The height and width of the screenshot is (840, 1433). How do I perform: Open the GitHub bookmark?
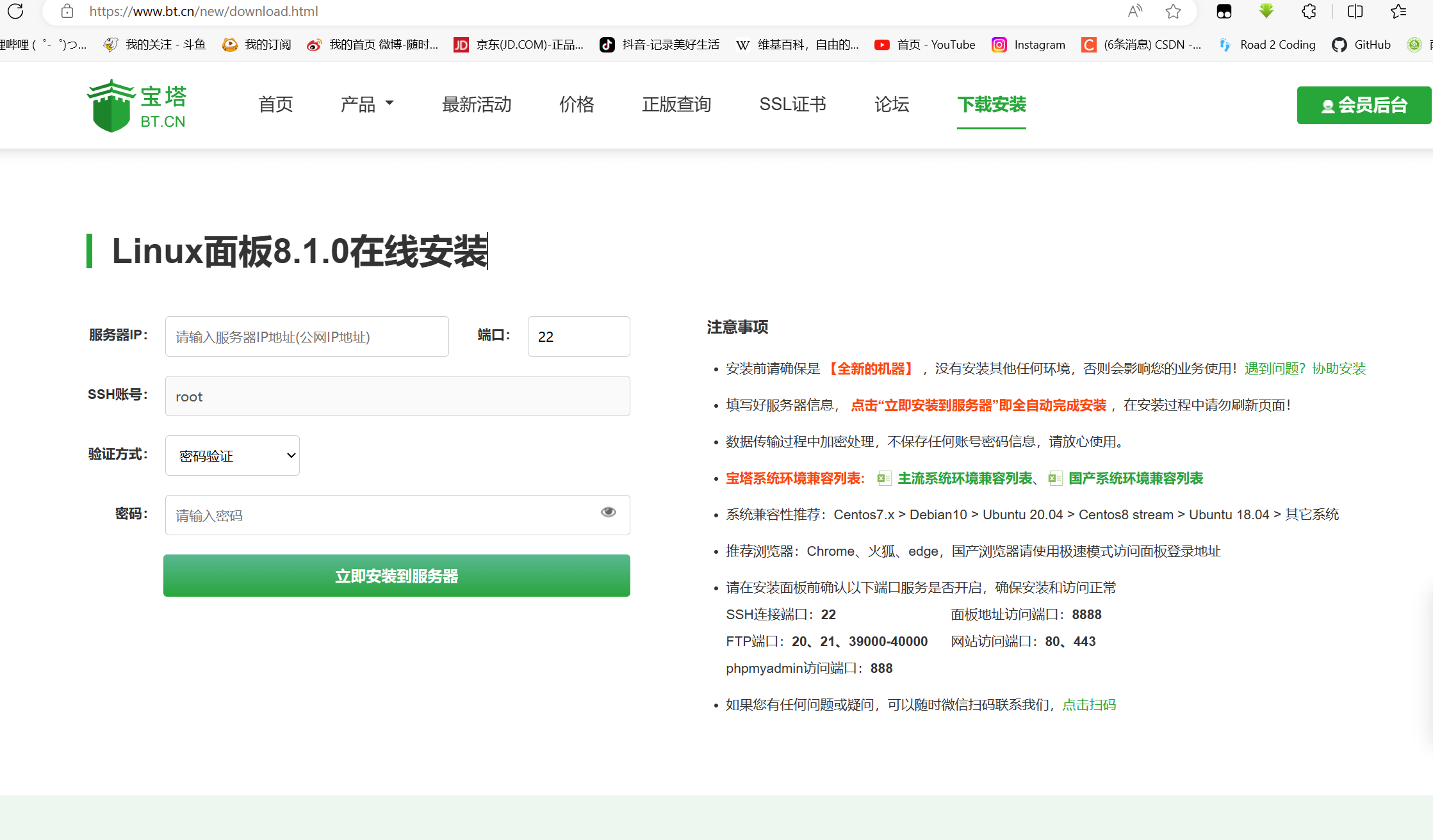click(x=1361, y=44)
